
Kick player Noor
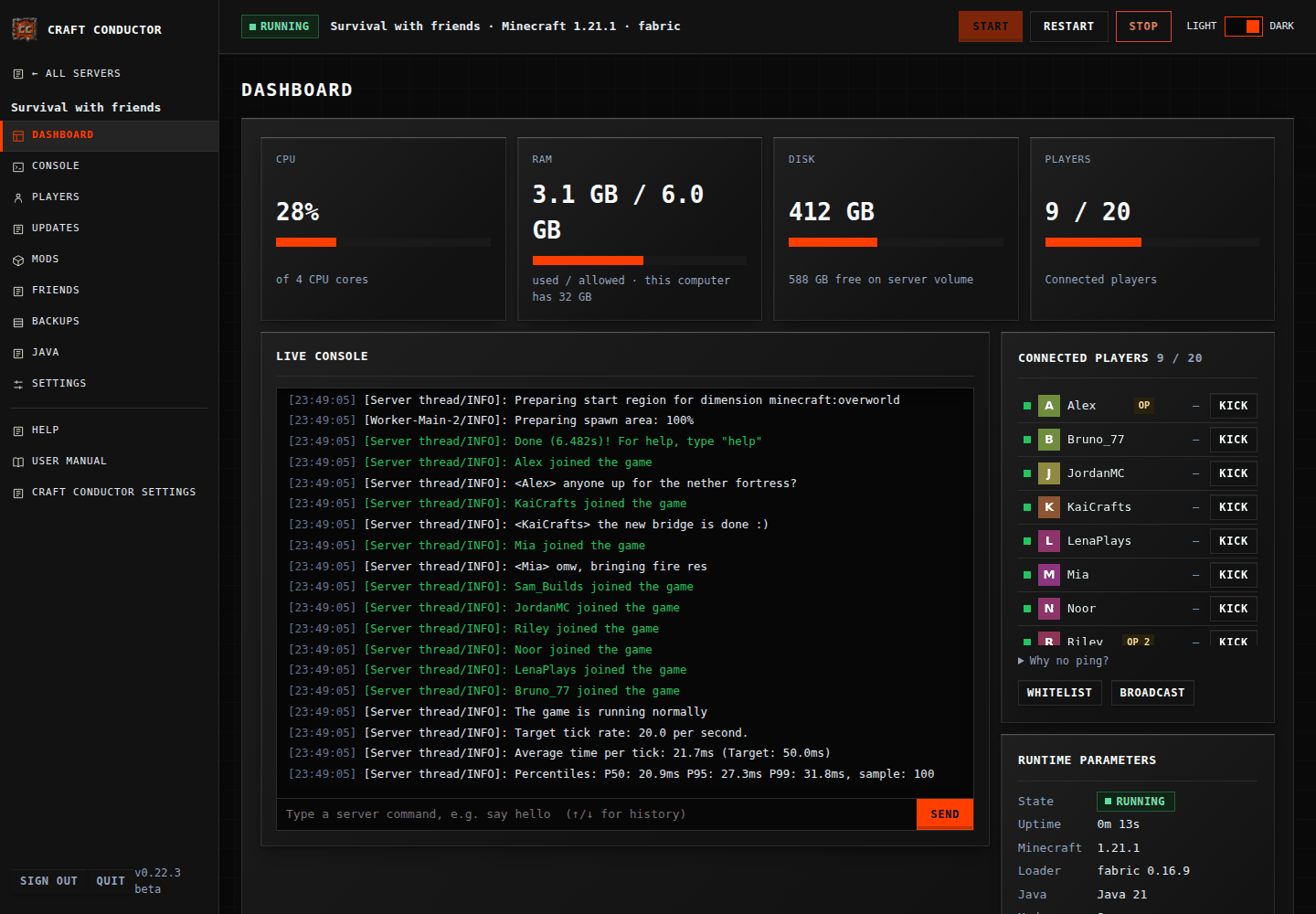[x=1233, y=609]
